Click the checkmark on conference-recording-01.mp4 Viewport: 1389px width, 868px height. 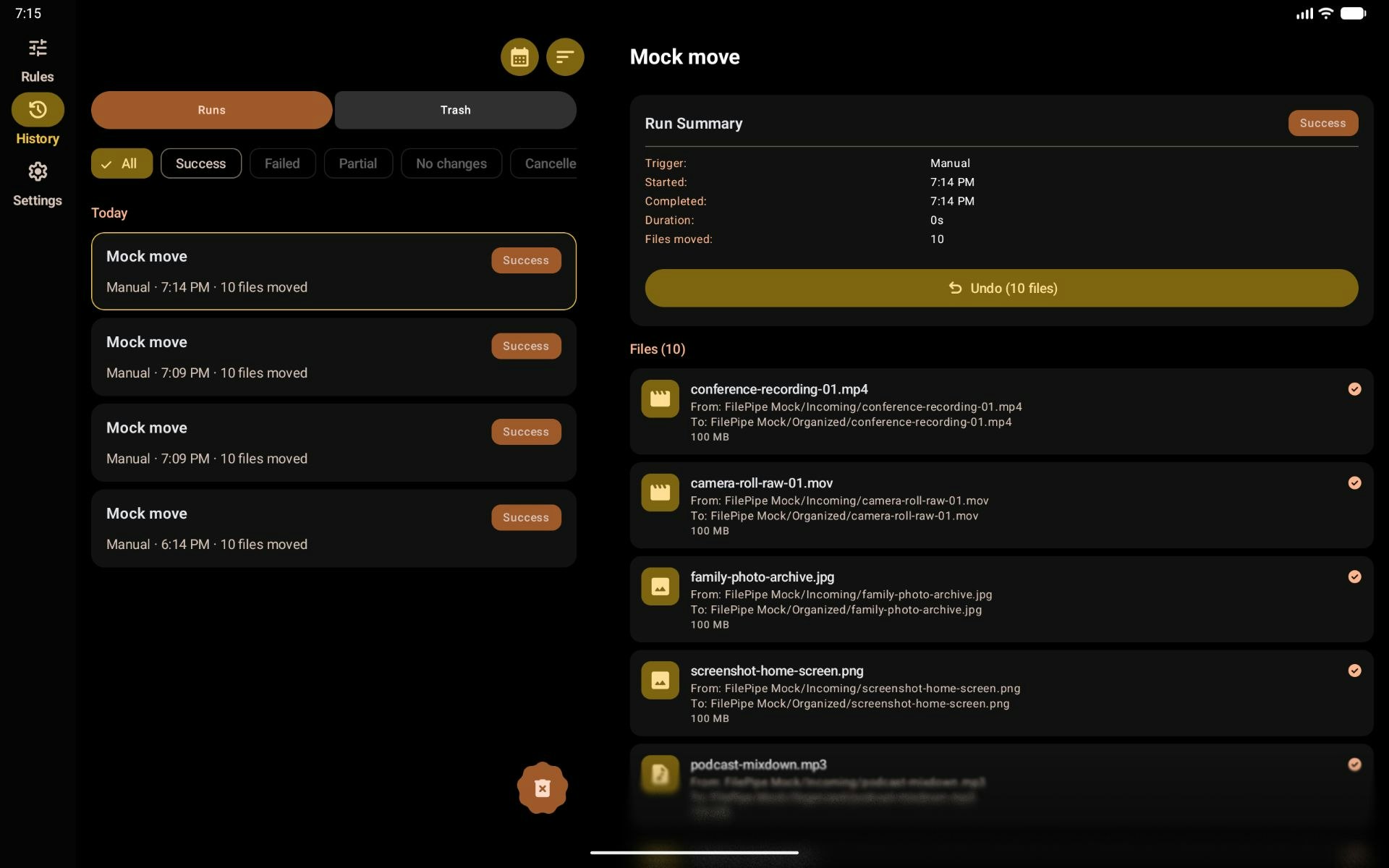[1354, 389]
